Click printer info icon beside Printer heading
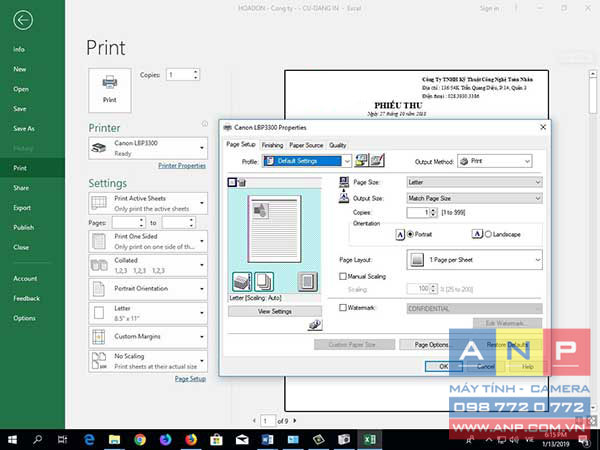 point(205,124)
